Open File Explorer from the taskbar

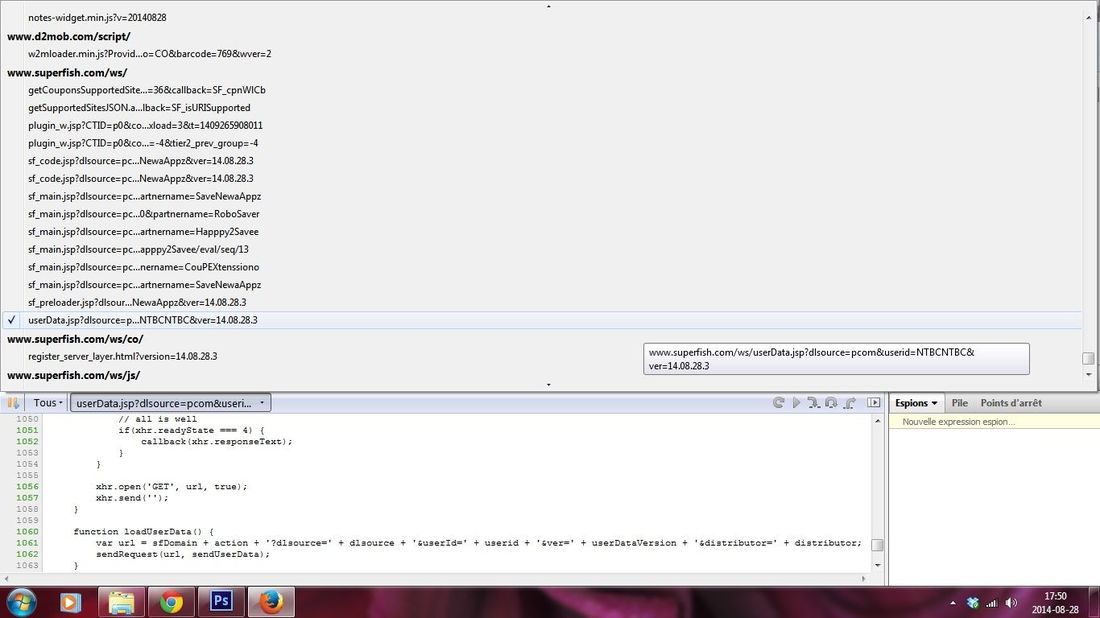coord(121,603)
